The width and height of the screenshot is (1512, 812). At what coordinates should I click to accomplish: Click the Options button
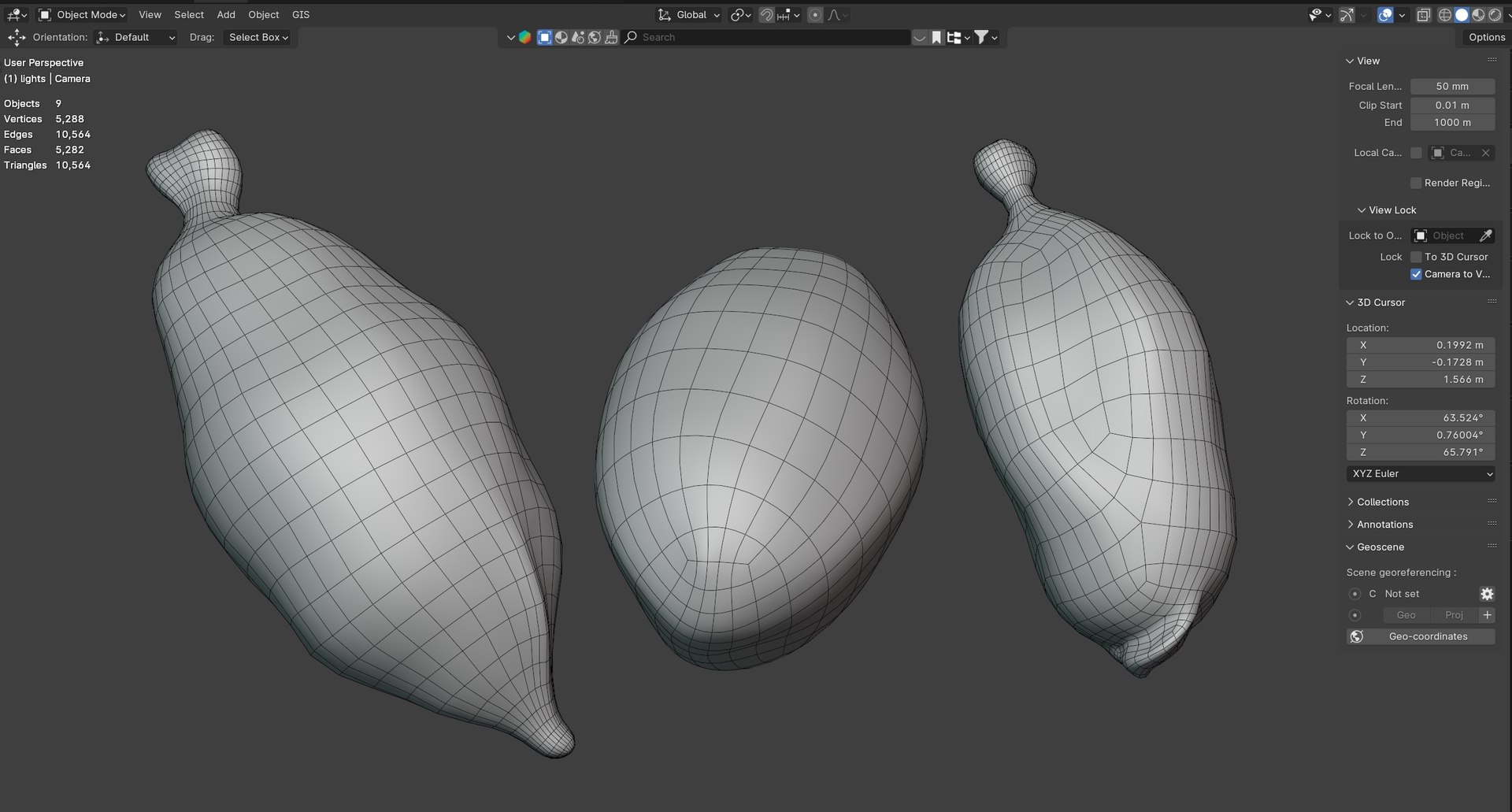tap(1486, 37)
